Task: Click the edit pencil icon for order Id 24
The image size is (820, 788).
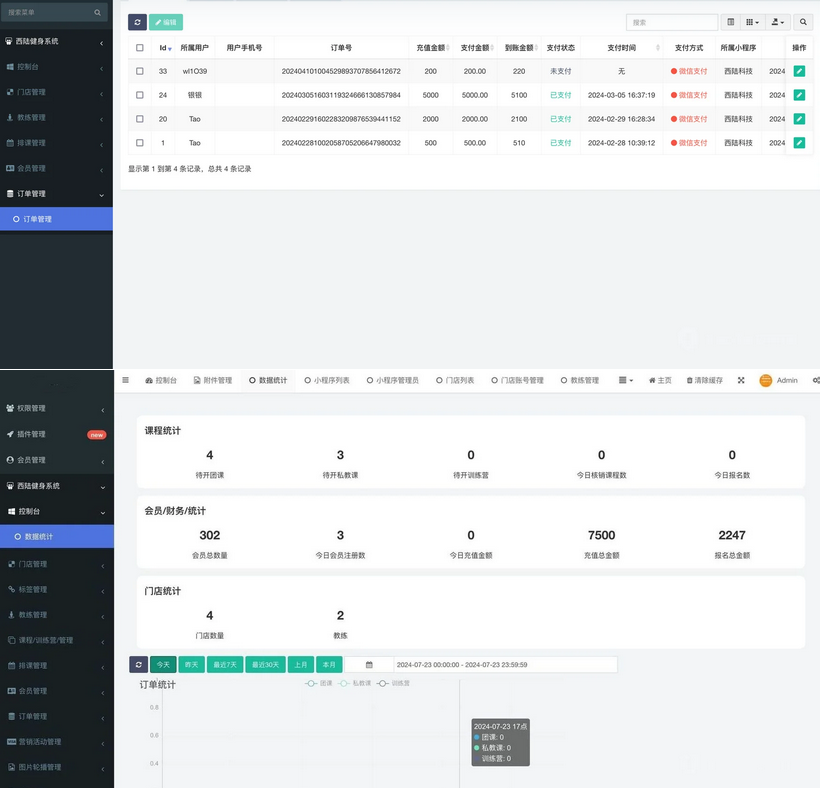Action: pos(799,95)
